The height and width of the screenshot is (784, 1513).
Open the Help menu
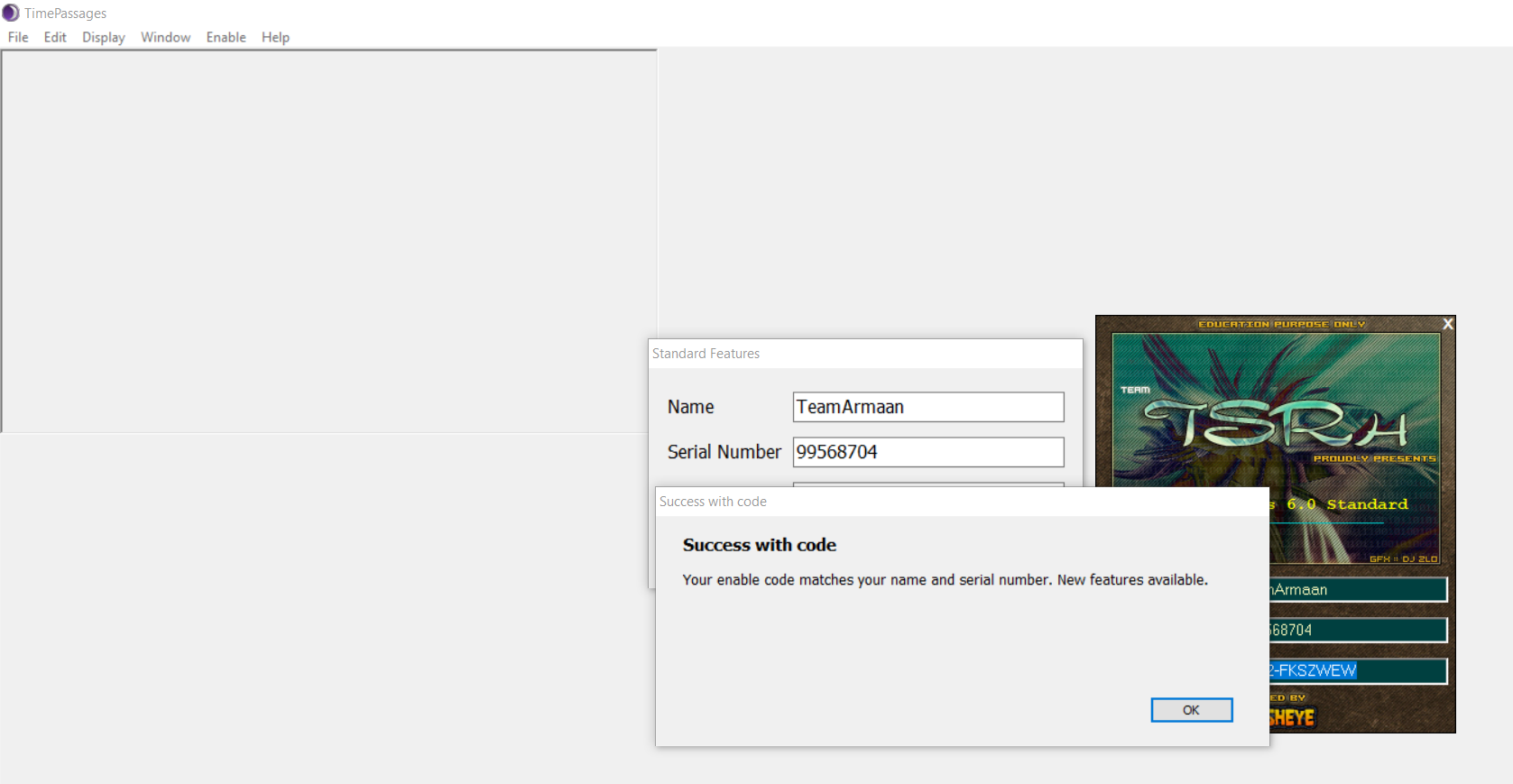[x=275, y=37]
